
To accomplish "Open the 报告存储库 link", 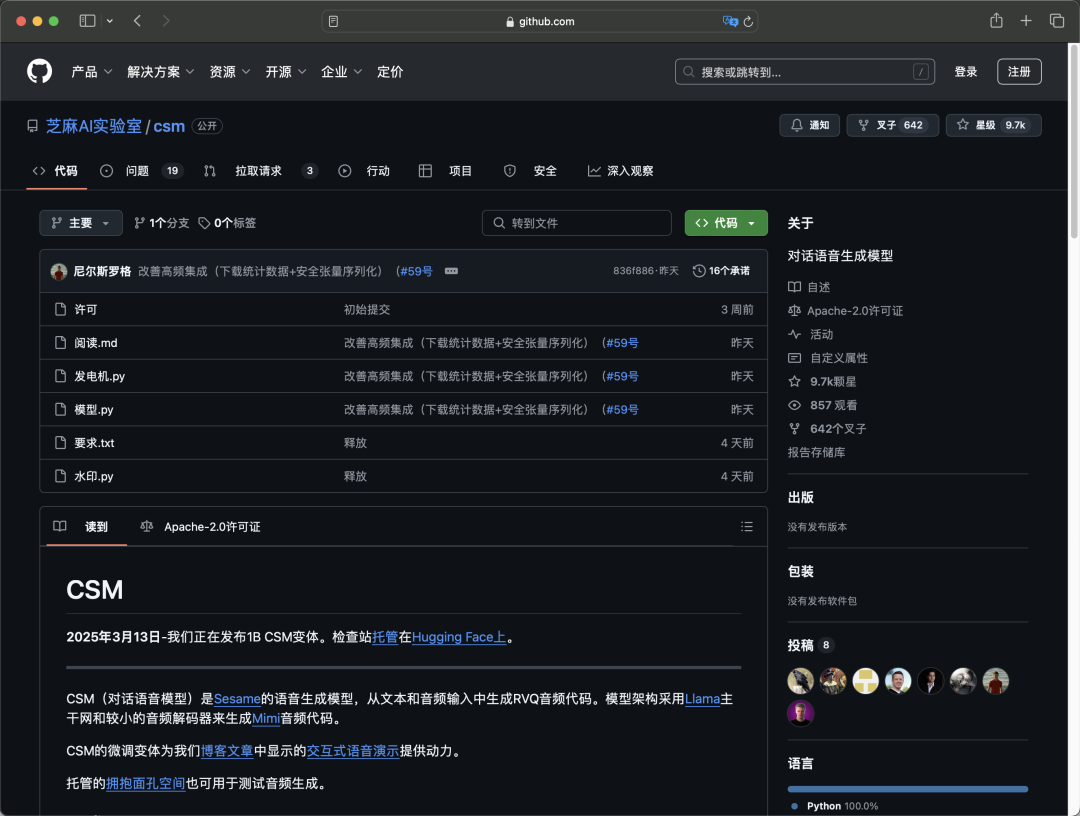I will pos(816,452).
